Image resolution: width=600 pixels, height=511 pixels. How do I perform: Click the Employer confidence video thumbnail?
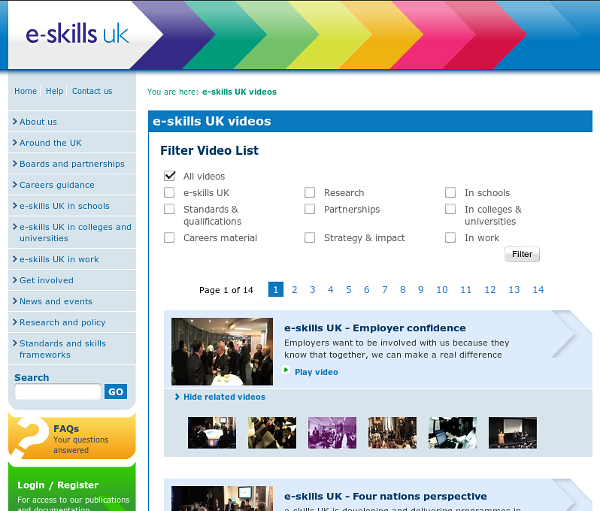point(222,351)
